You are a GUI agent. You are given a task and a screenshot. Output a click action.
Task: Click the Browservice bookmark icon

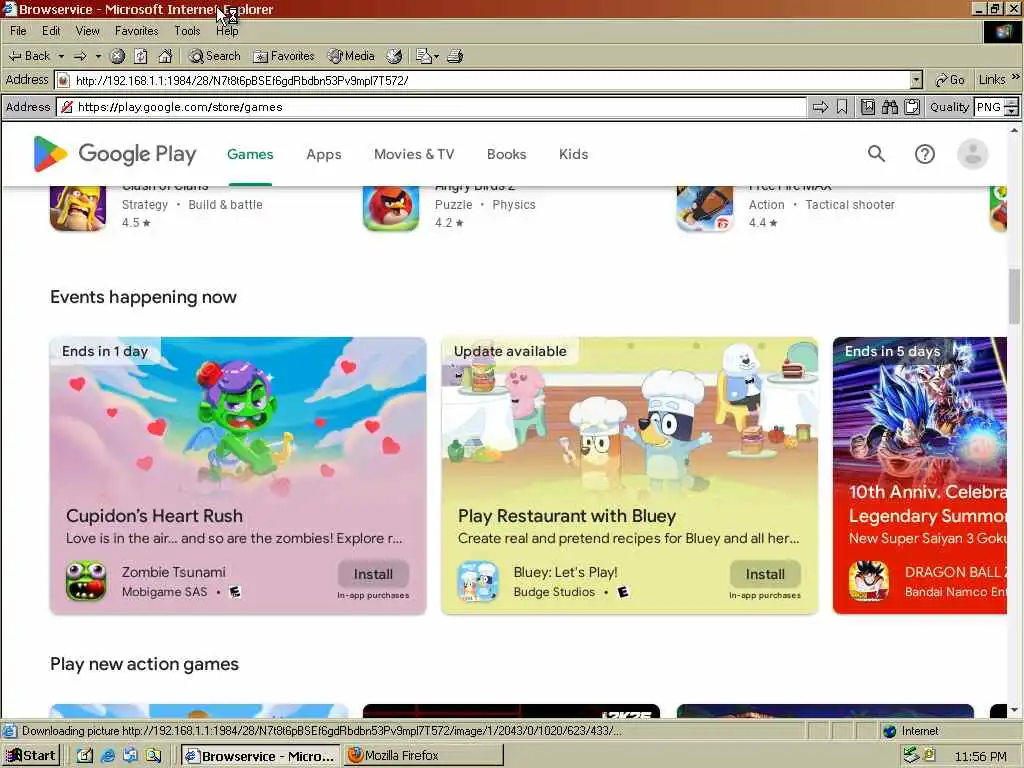[x=842, y=107]
